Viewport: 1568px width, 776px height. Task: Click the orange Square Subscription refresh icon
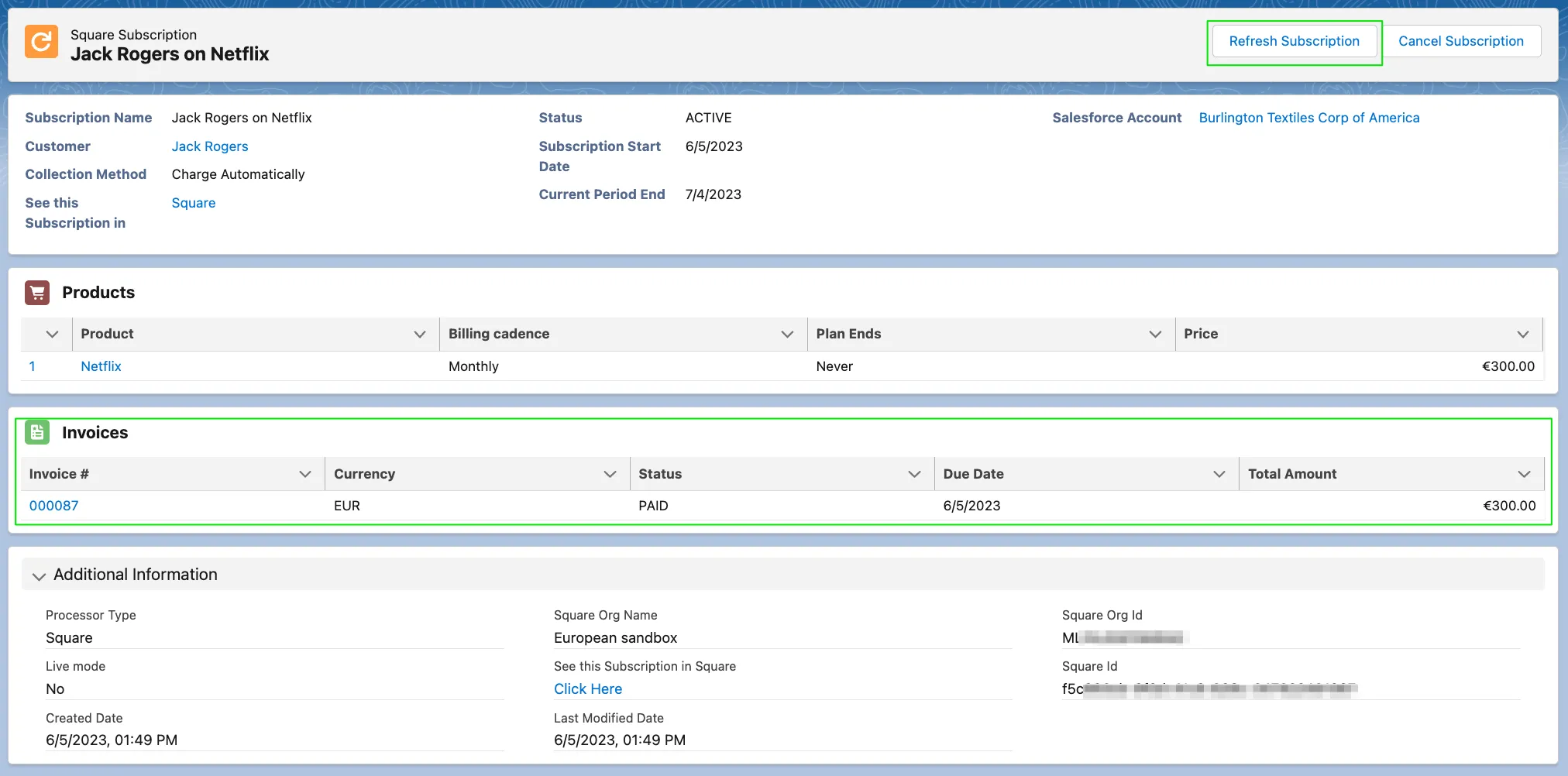pos(41,41)
